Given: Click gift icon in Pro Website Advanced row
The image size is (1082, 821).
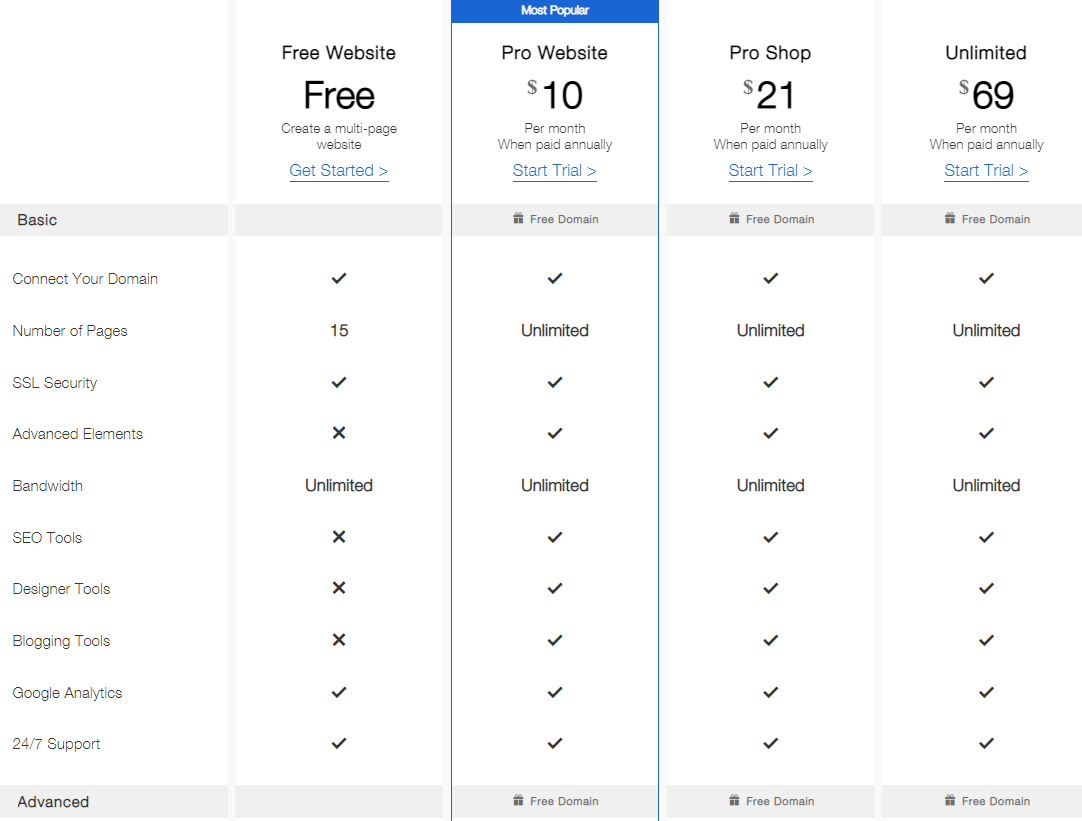Looking at the screenshot, I should point(518,800).
